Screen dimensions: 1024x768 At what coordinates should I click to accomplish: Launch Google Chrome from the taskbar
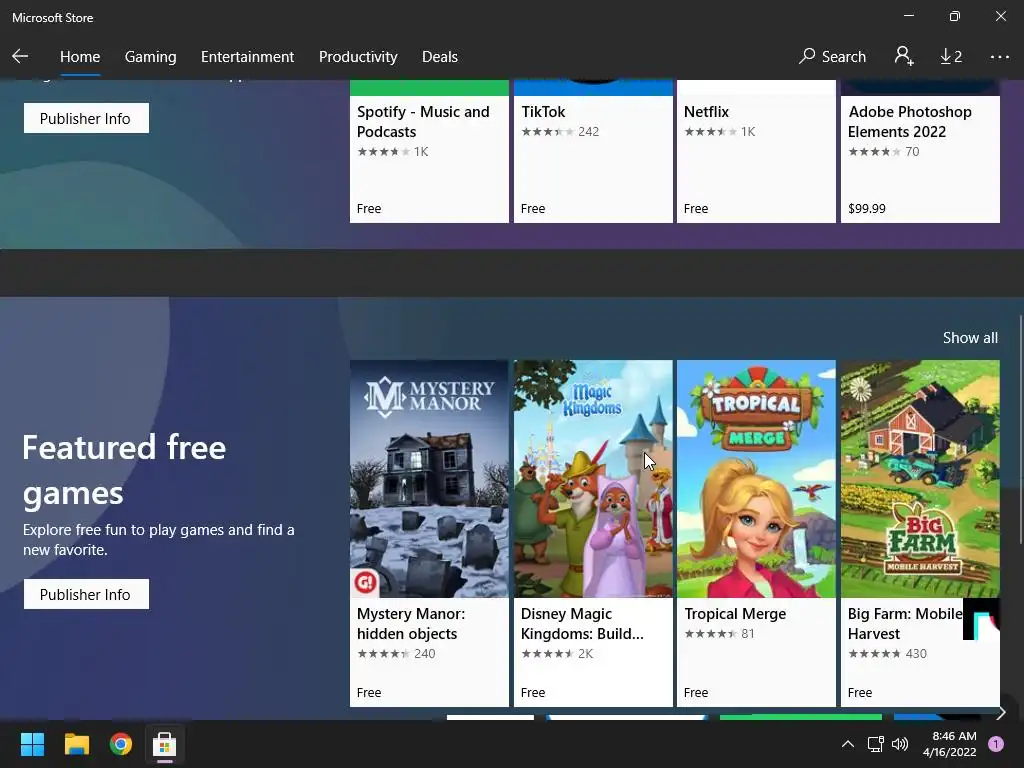click(x=121, y=744)
